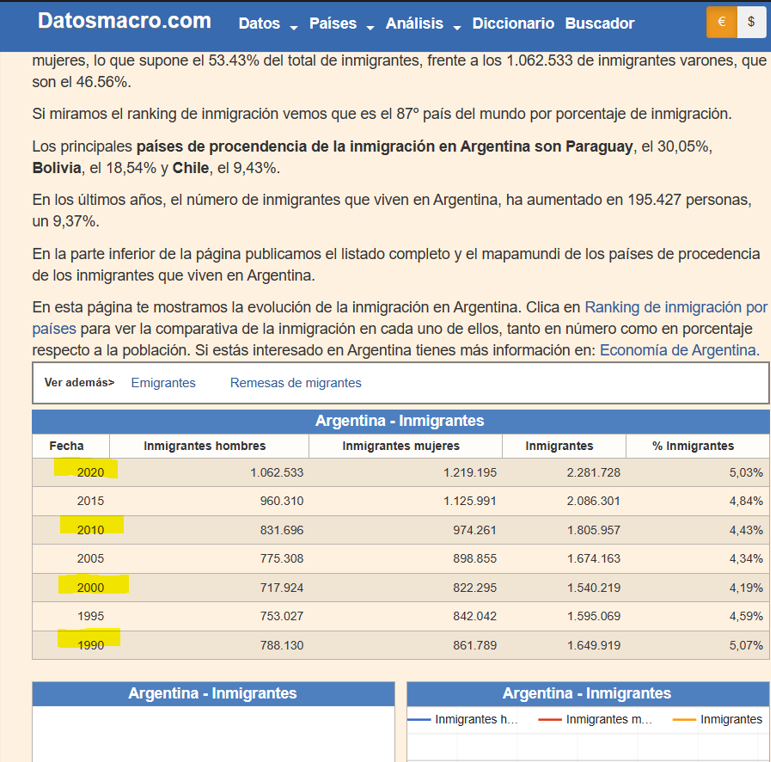Click the value 861.789
This screenshot has width=771, height=762.
click(475, 645)
